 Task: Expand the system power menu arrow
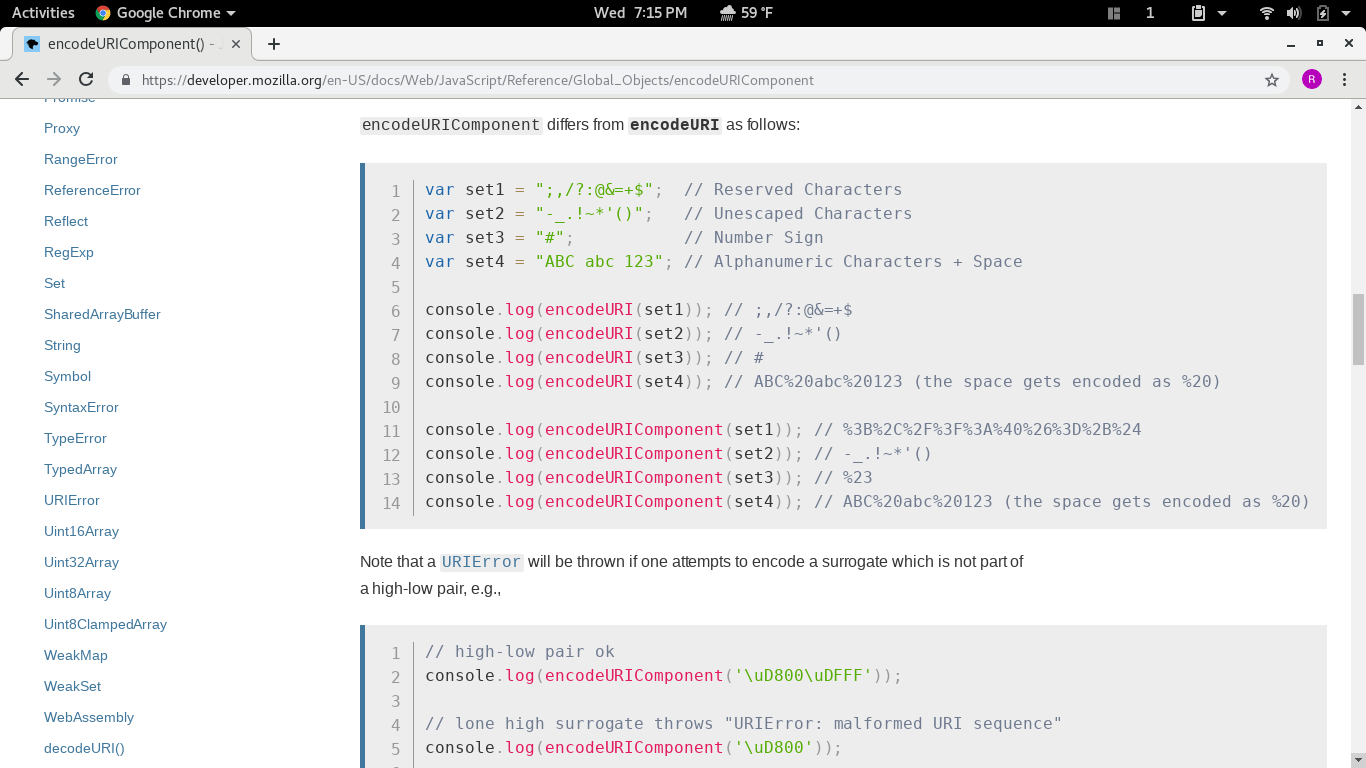[1346, 13]
